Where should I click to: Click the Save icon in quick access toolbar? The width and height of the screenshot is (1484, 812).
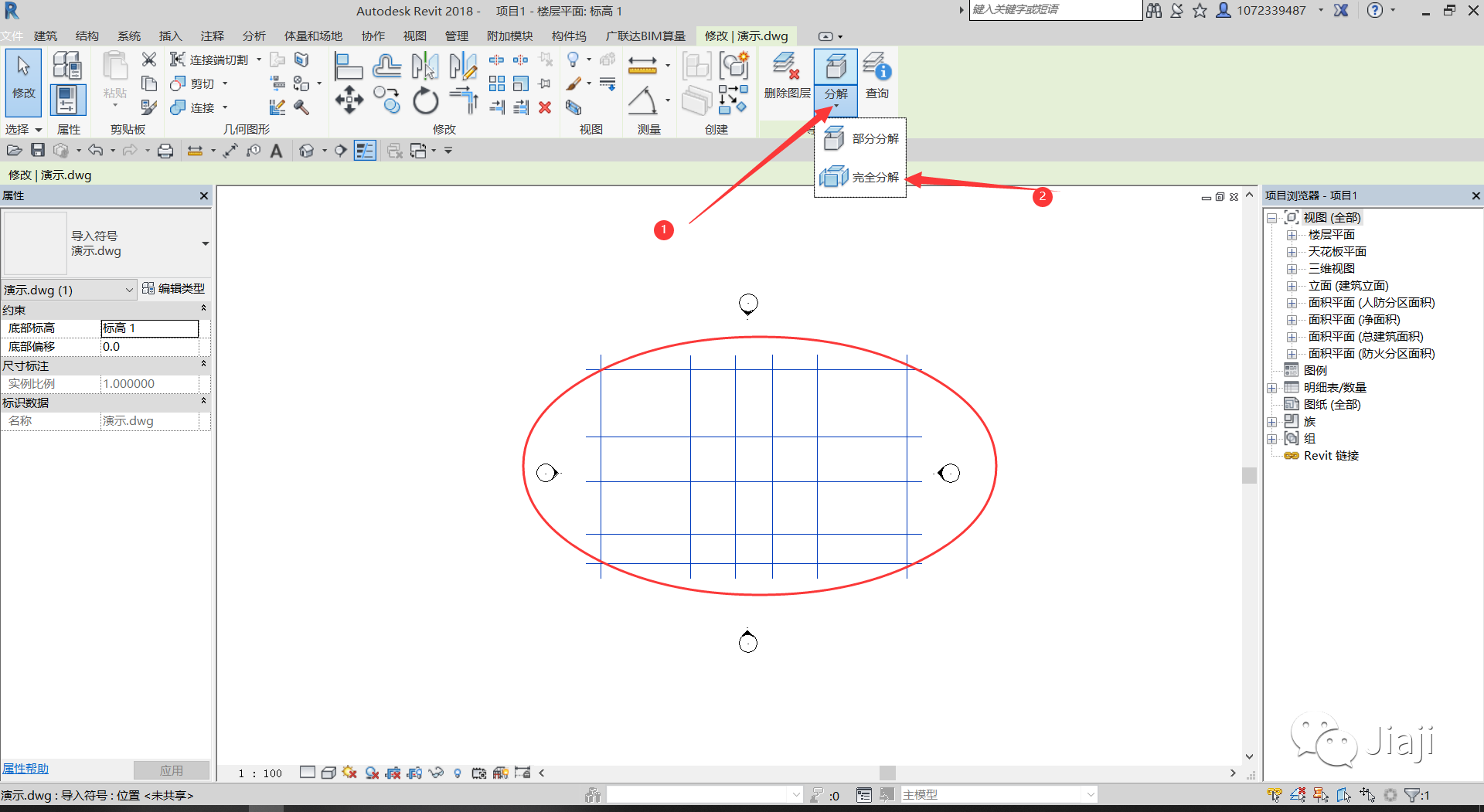[38, 151]
